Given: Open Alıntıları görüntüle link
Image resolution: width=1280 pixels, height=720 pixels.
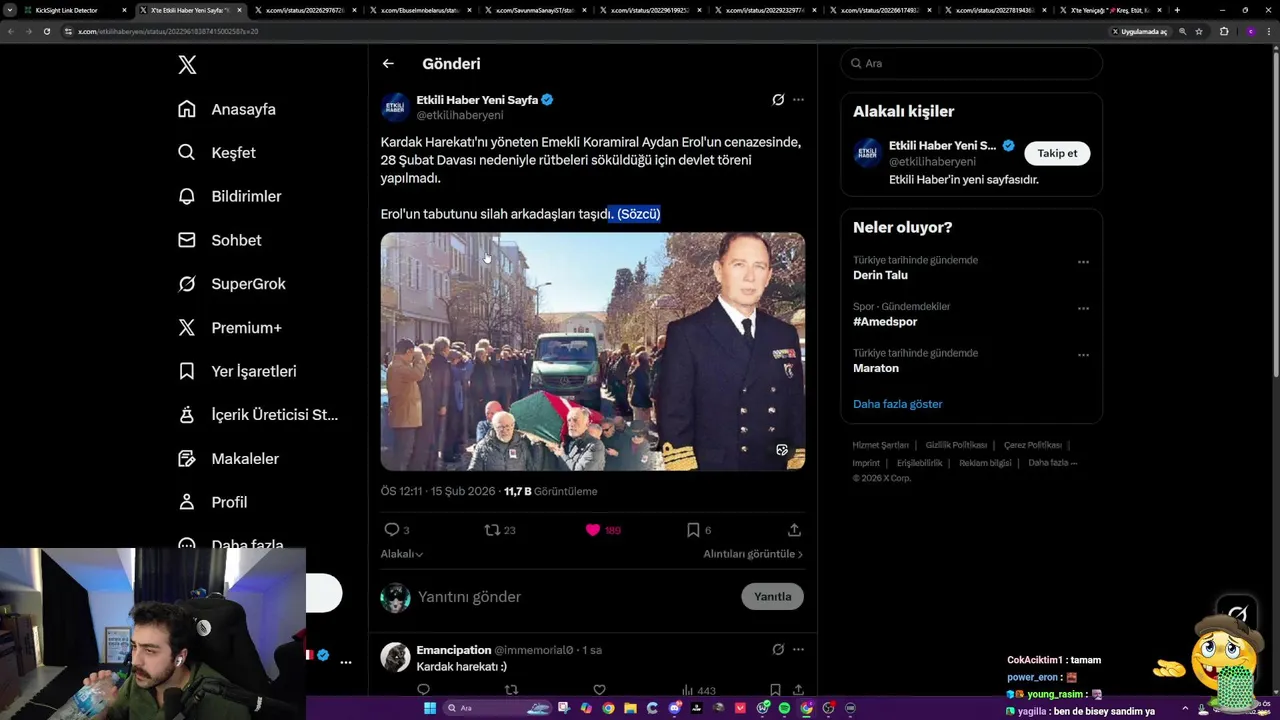Looking at the screenshot, I should 753,554.
